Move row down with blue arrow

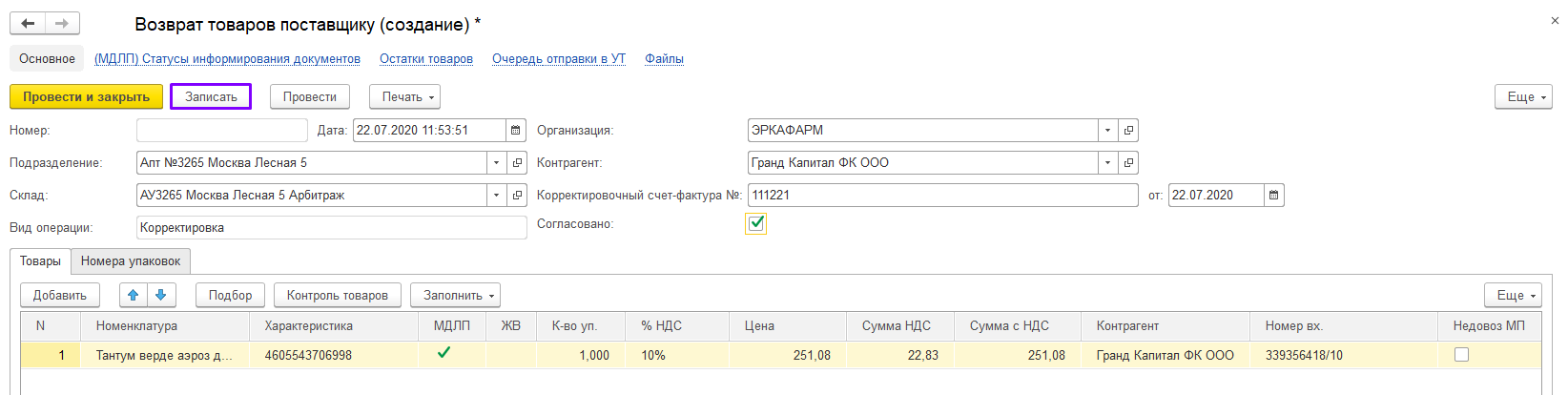click(x=161, y=296)
